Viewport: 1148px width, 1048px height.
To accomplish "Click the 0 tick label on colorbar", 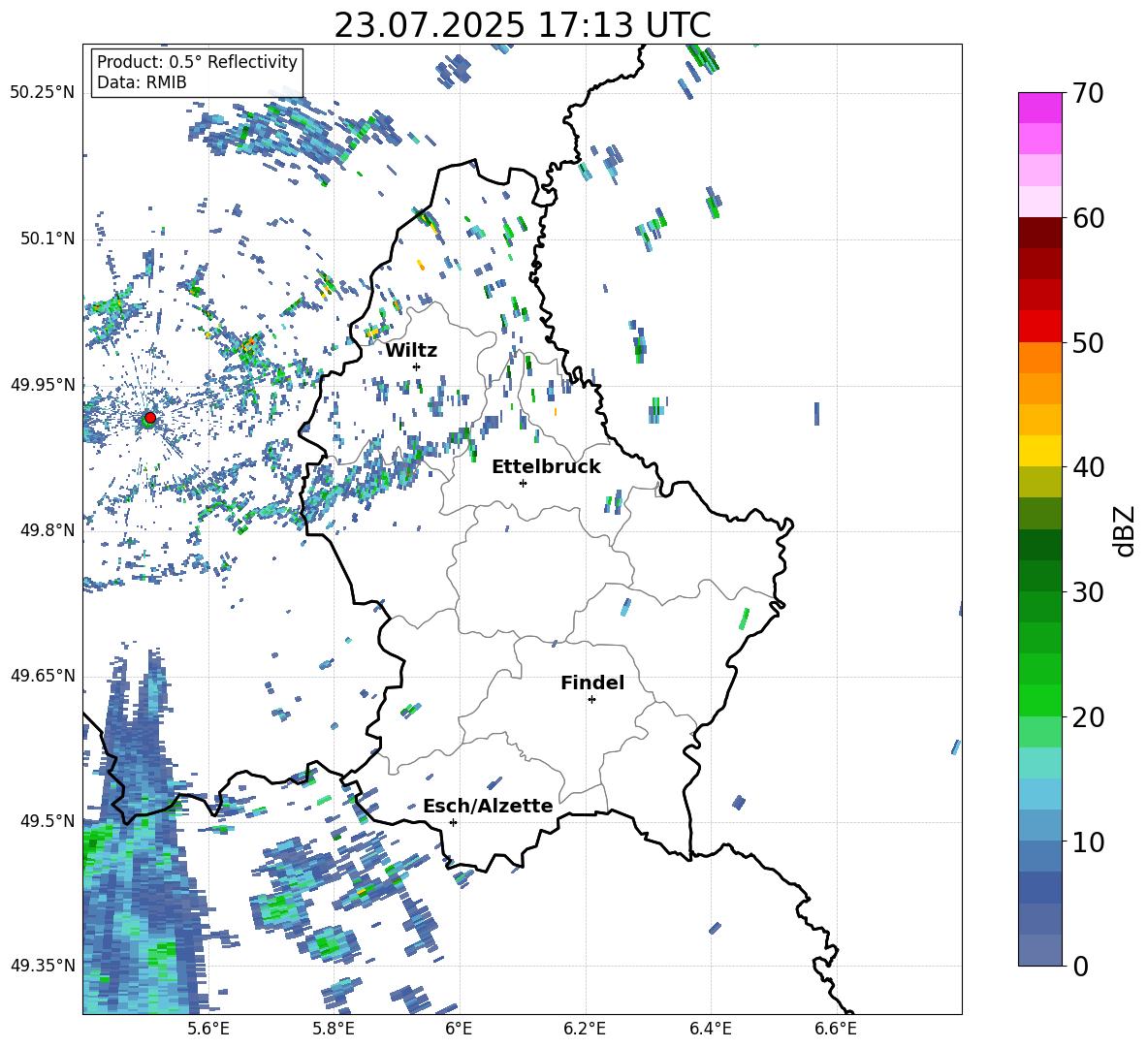I will pyautogui.click(x=1080, y=966).
